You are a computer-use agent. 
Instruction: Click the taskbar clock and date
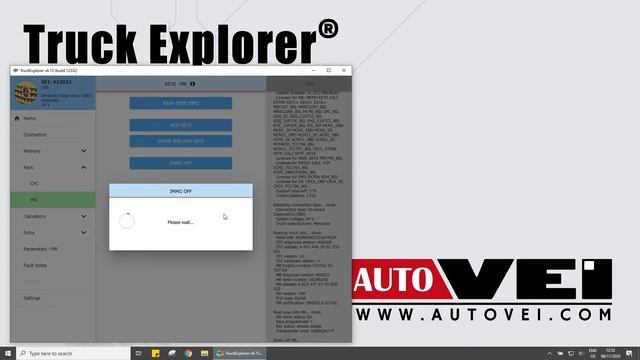point(611,353)
